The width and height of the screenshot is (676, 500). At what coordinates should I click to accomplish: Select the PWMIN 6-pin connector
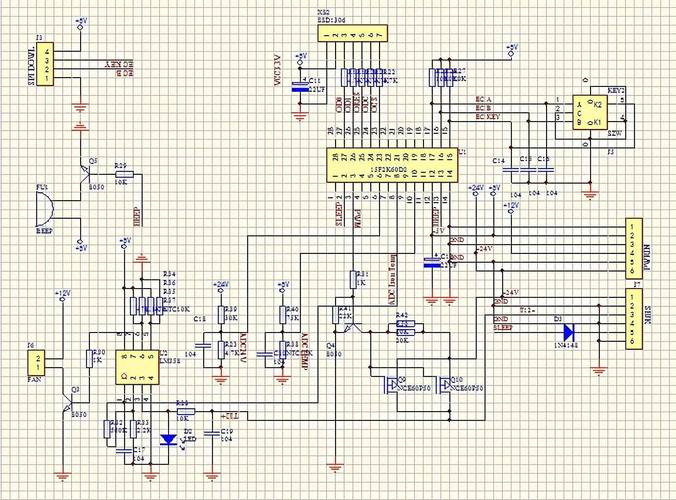point(634,248)
